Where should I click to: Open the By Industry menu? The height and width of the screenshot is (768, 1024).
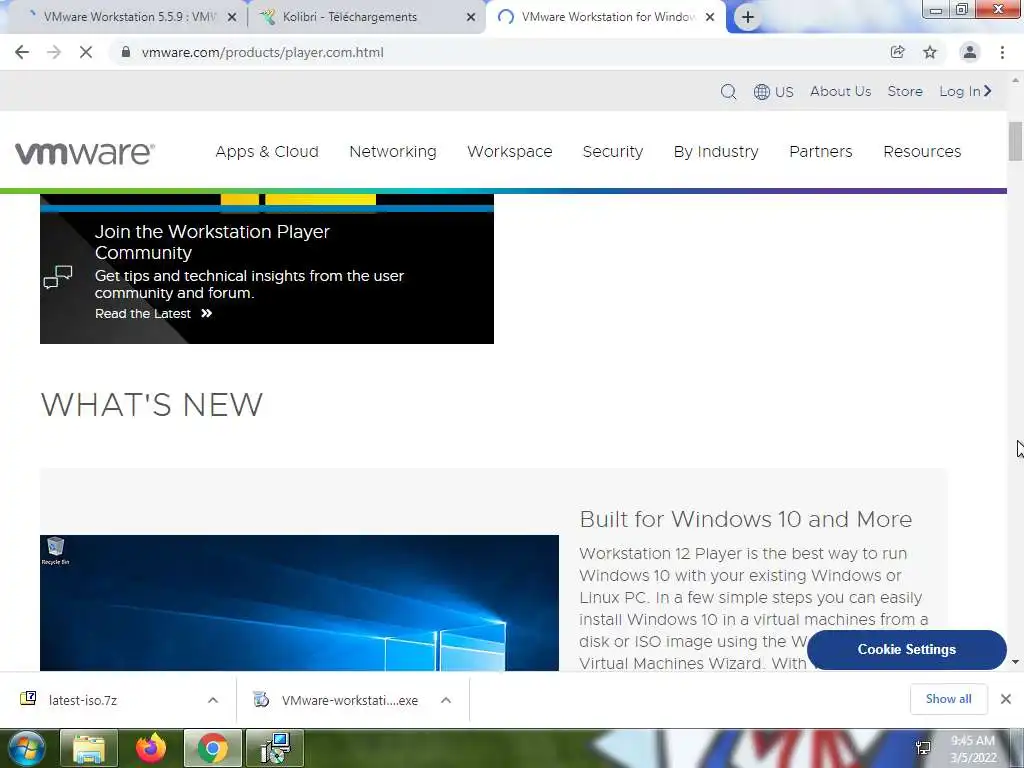pyautogui.click(x=716, y=152)
